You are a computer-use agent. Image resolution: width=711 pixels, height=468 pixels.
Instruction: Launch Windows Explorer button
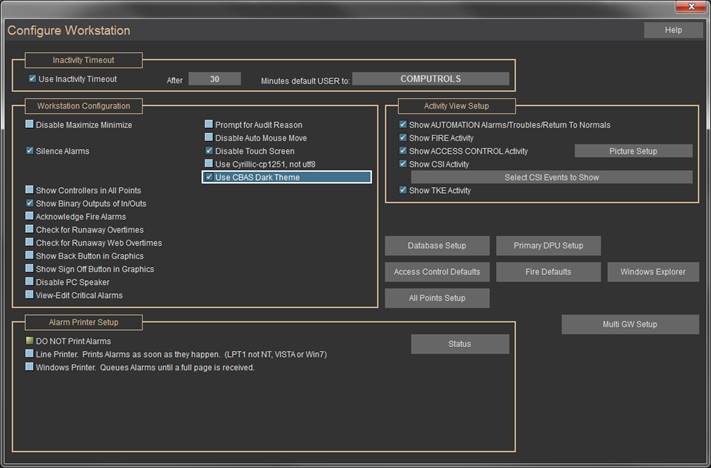(652, 272)
